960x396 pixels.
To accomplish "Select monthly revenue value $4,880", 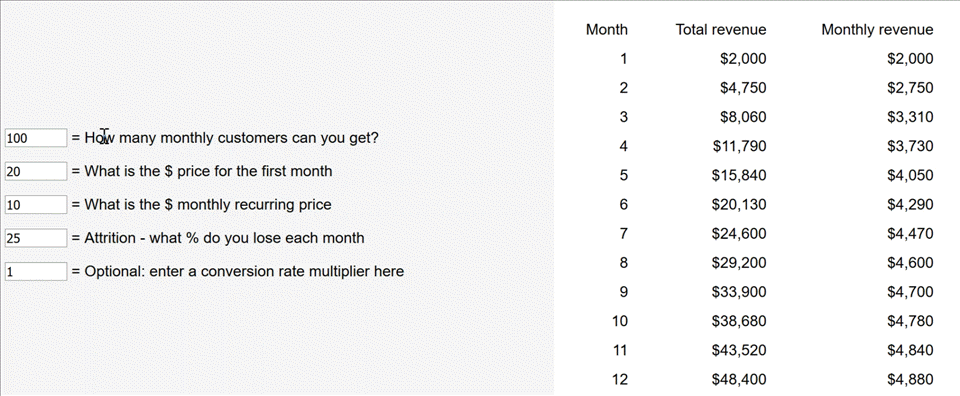I will [x=910, y=379].
